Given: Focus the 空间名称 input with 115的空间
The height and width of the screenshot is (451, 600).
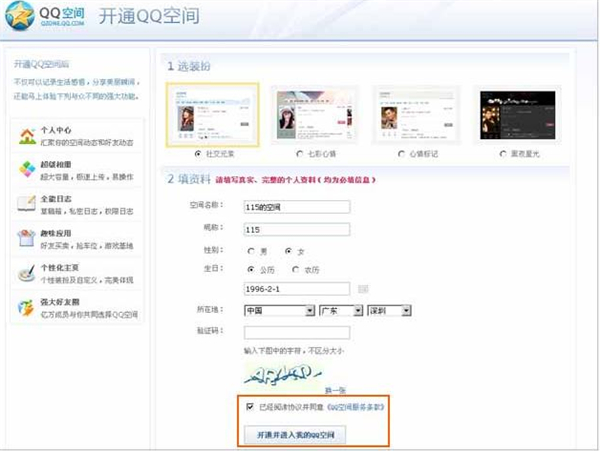Looking at the screenshot, I should click(297, 207).
